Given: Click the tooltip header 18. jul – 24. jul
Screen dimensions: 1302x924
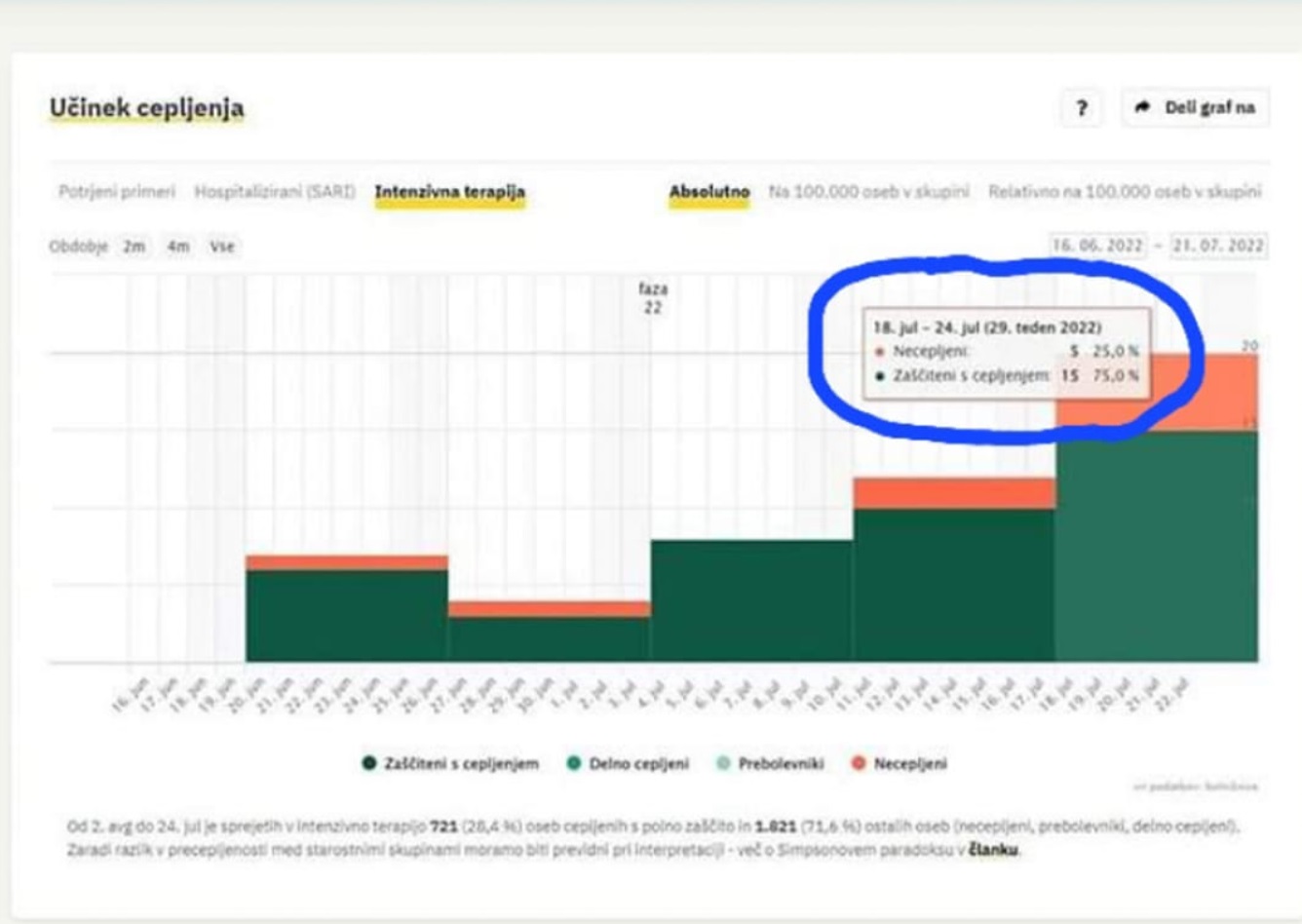Looking at the screenshot, I should click(987, 327).
